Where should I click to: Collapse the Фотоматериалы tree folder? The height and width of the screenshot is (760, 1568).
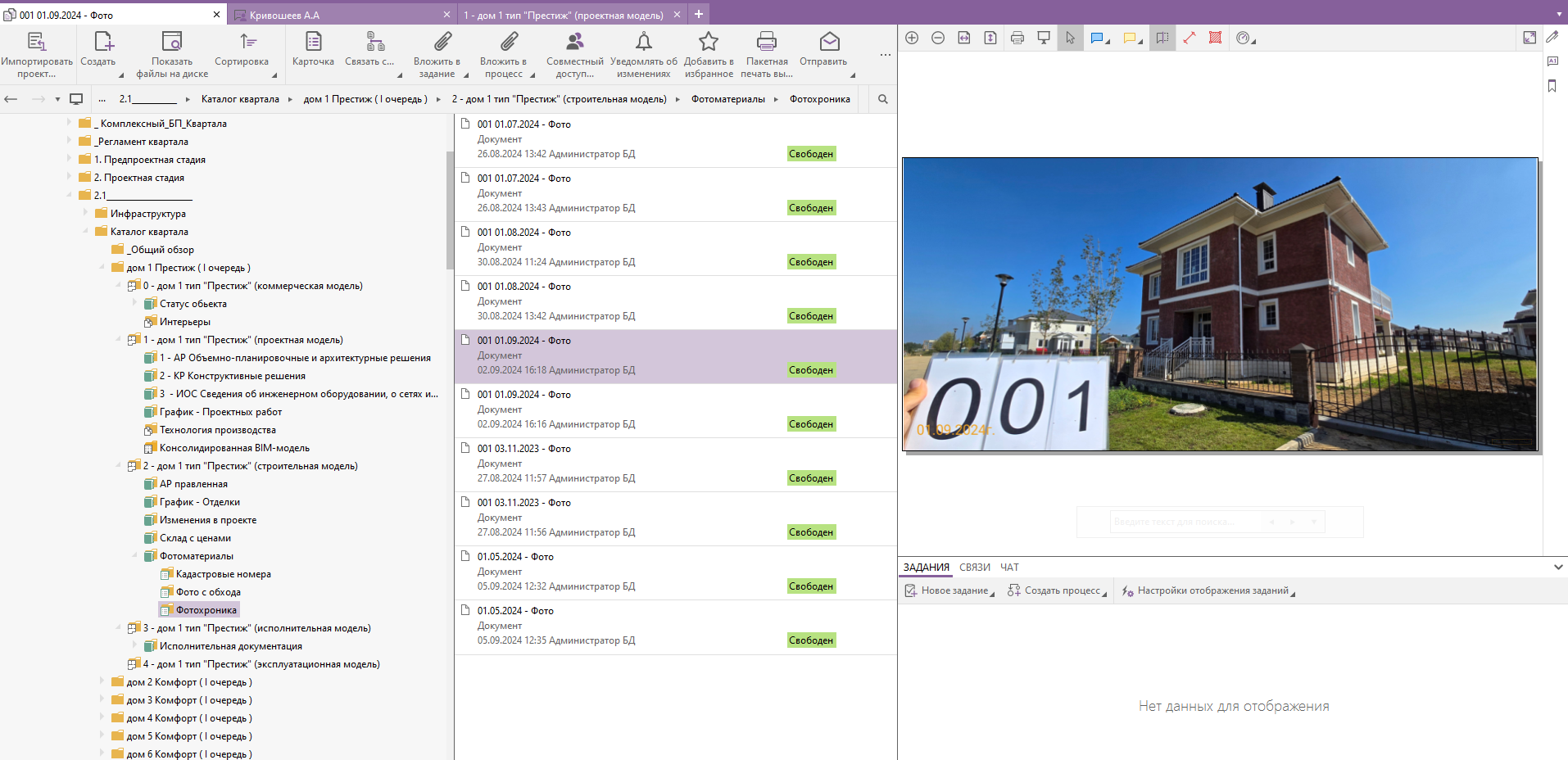coord(135,556)
